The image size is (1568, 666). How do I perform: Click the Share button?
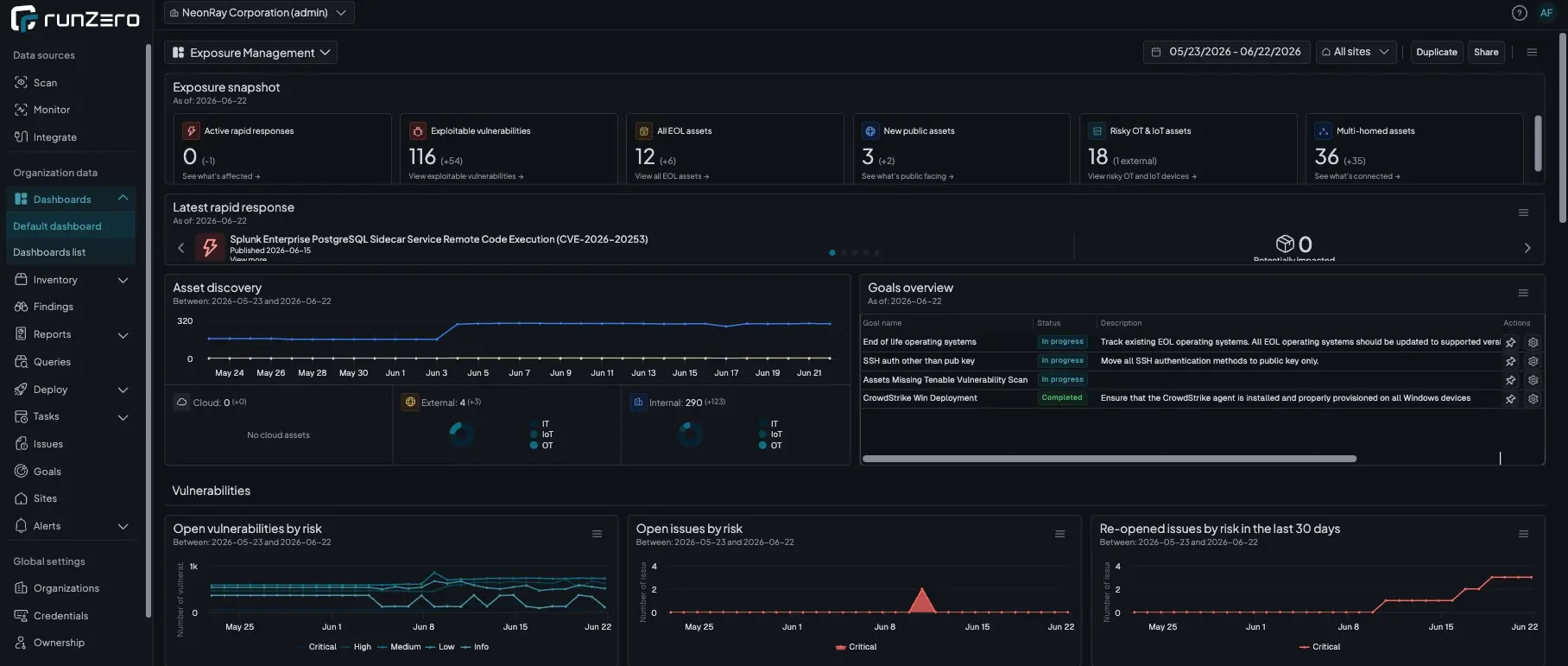pyautogui.click(x=1486, y=52)
